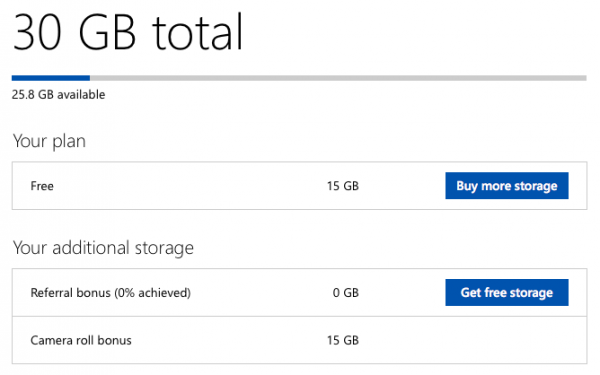The width and height of the screenshot is (600, 375).
Task: Select the Free plan label
Action: point(42,186)
